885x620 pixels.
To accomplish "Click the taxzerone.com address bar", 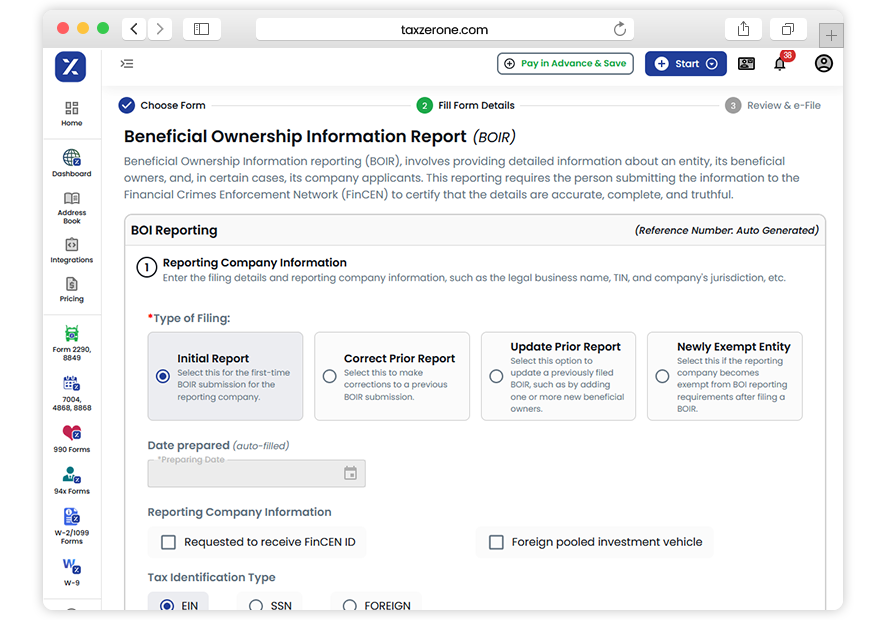I will 443,30.
